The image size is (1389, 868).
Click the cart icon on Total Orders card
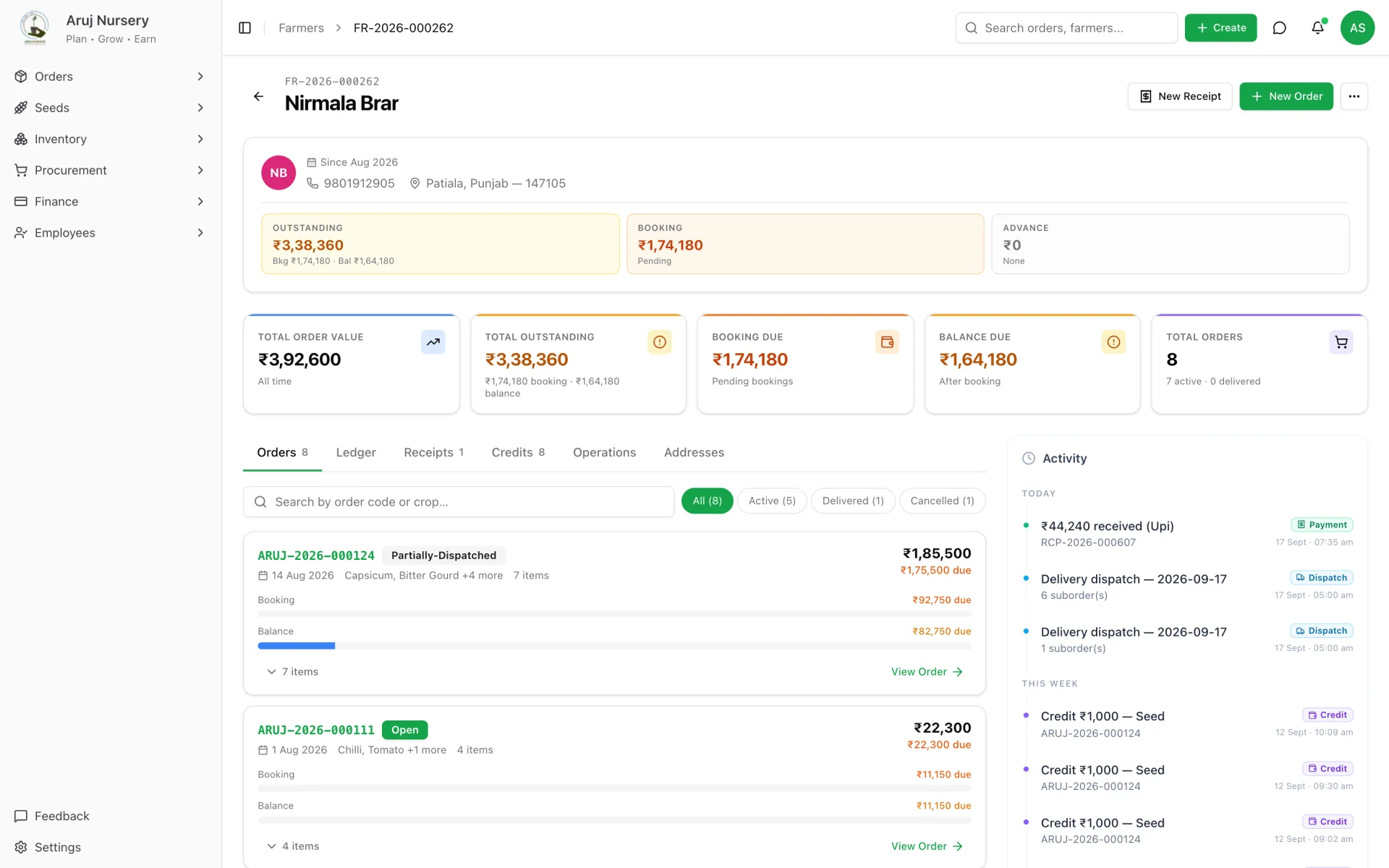(x=1341, y=342)
